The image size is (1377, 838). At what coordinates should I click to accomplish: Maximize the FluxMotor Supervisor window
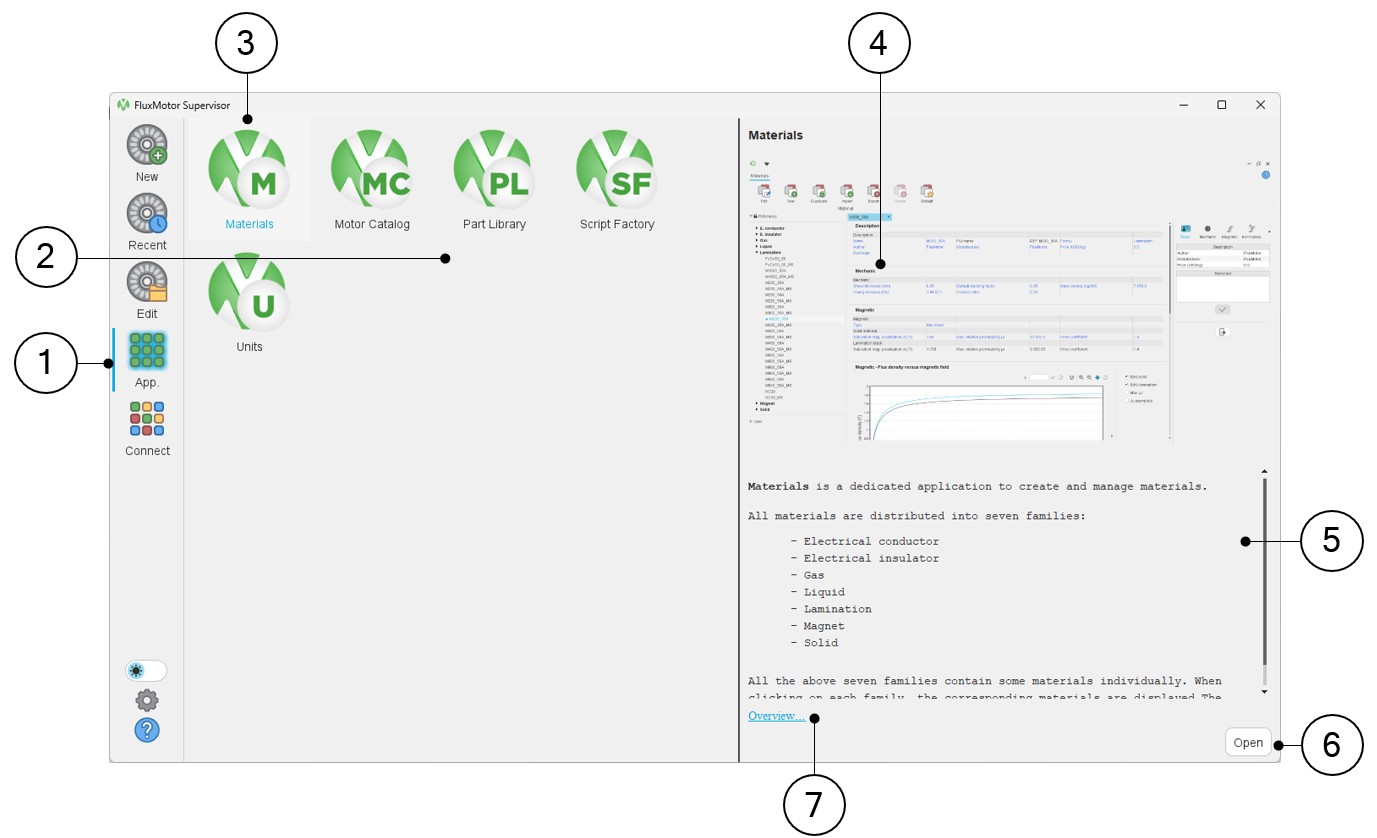click(x=1221, y=105)
